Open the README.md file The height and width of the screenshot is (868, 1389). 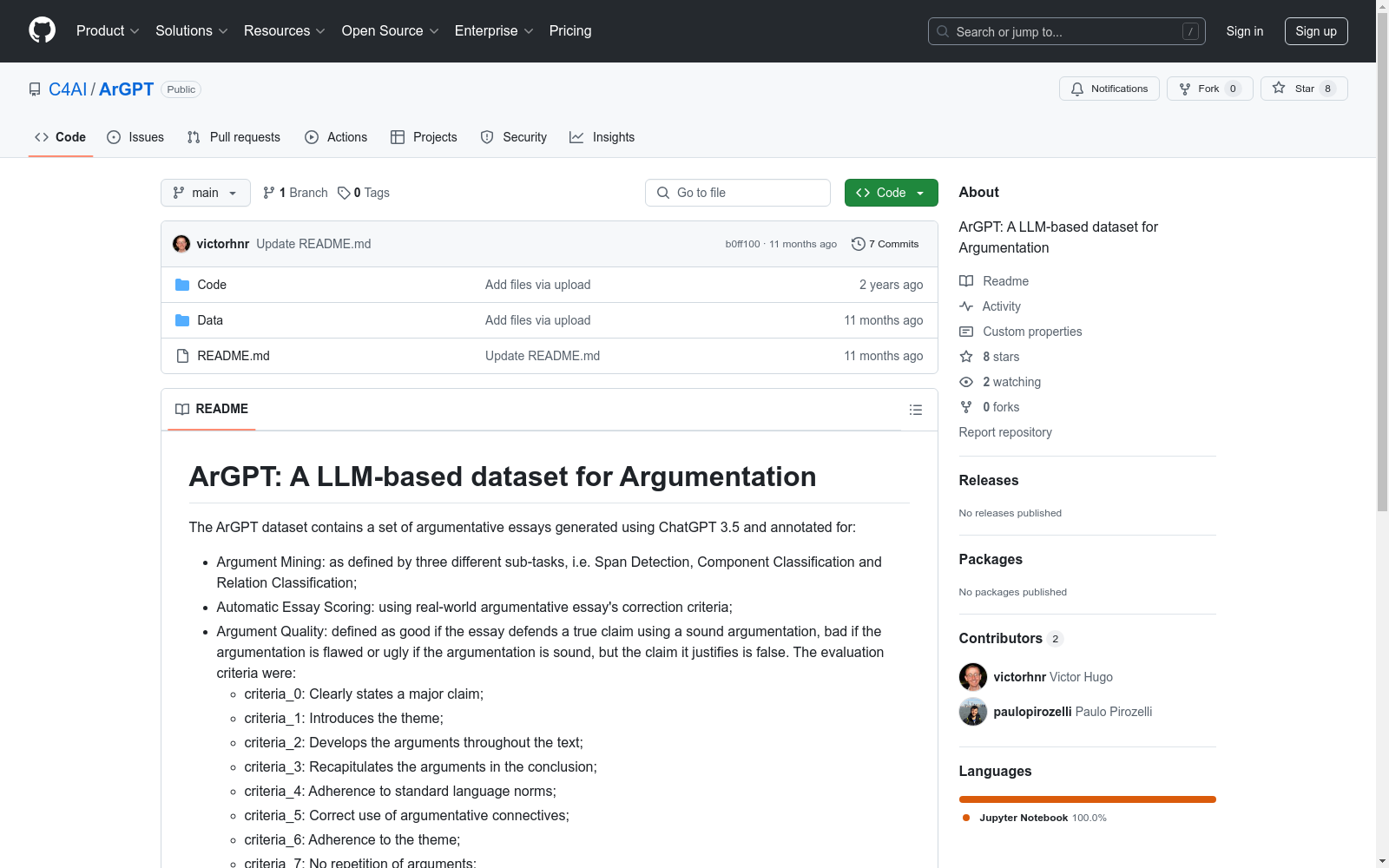pos(234,356)
